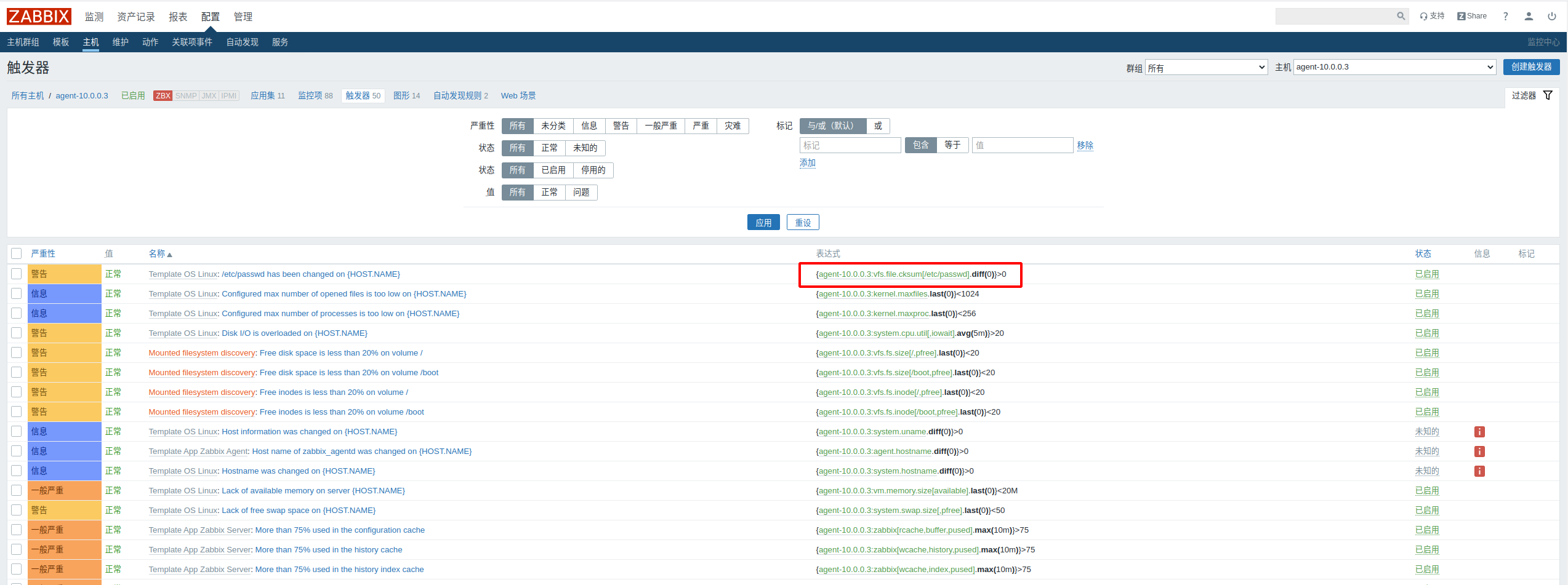Screen dimensions: 1568x585
Task: Go to 主机群组 submenu
Action: [23, 42]
